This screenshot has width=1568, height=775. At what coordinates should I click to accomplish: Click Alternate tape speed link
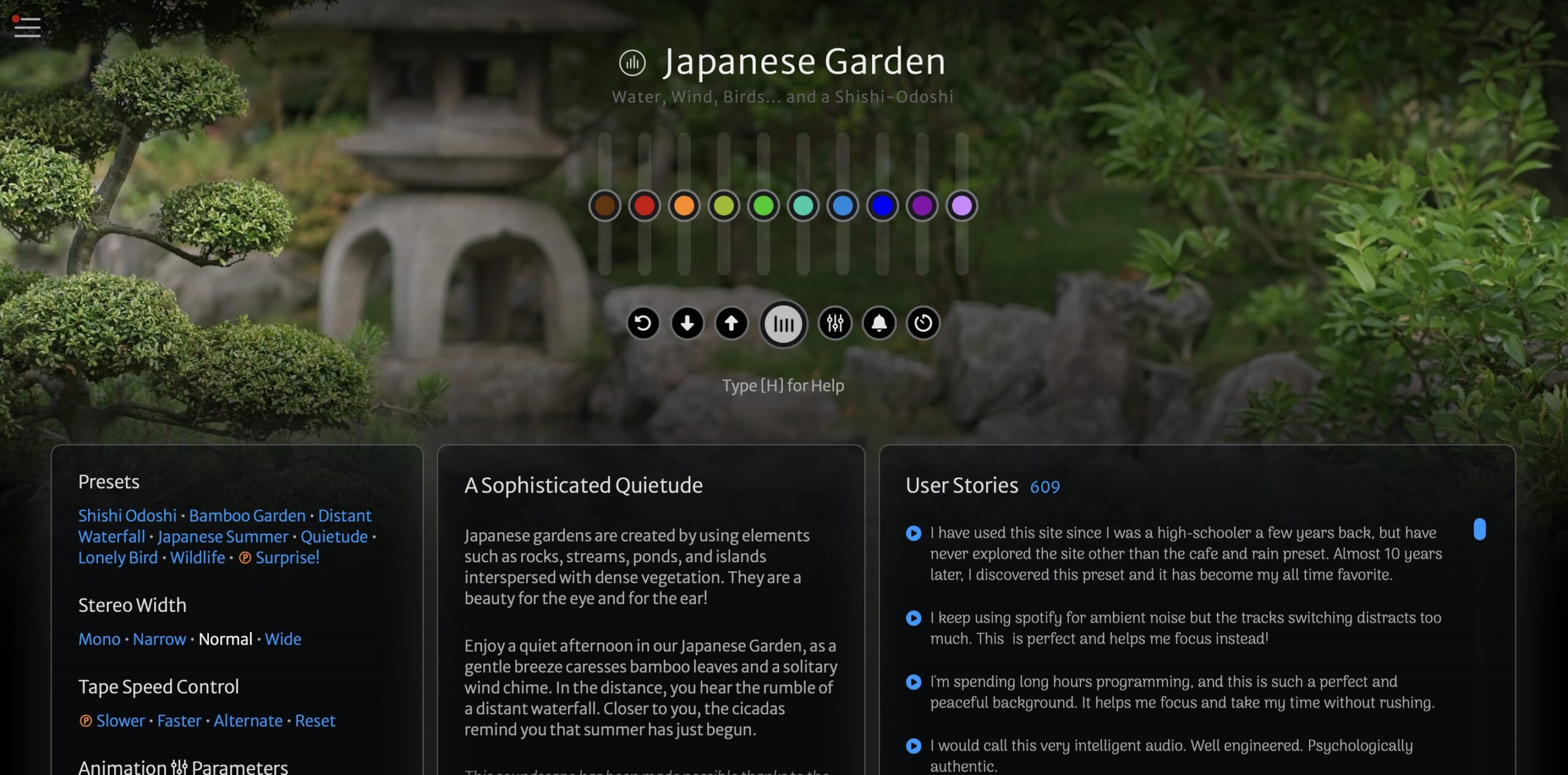tap(248, 720)
